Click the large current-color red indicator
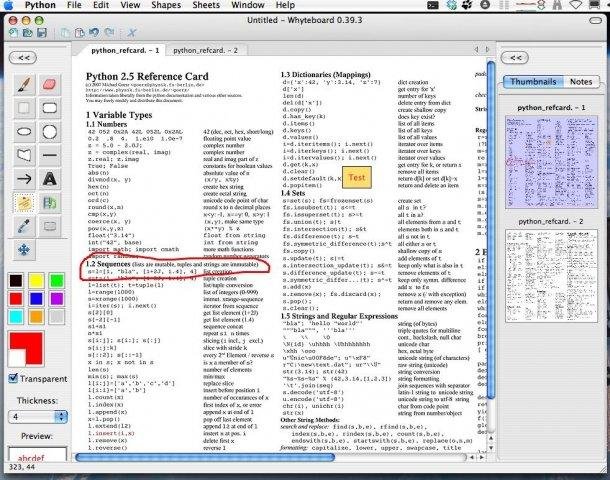 pos(26,349)
